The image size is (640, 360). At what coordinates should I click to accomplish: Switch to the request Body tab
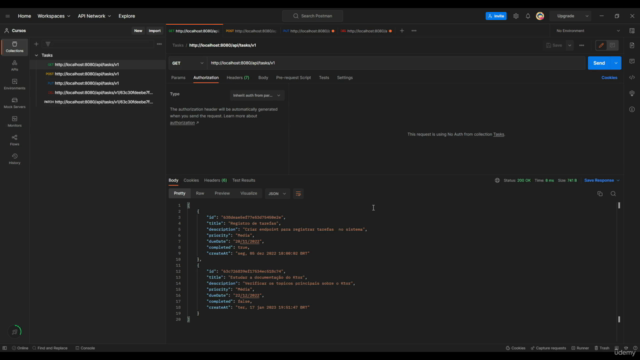[263, 78]
